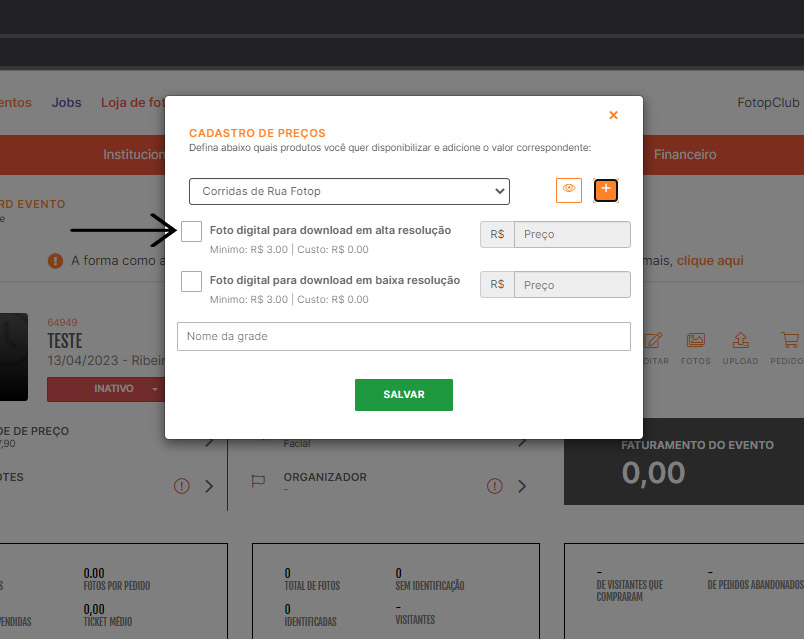Open the Corridas de Rua Fotop event dropdown
The width and height of the screenshot is (804, 639).
point(349,191)
